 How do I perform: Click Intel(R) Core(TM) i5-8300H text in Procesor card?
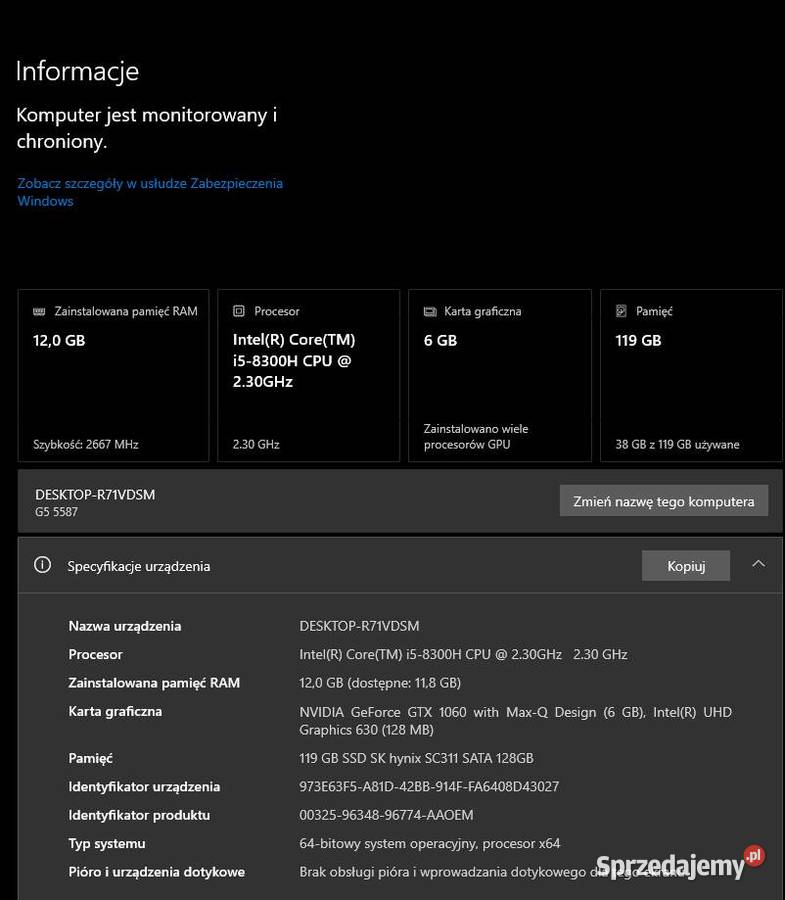tap(294, 360)
